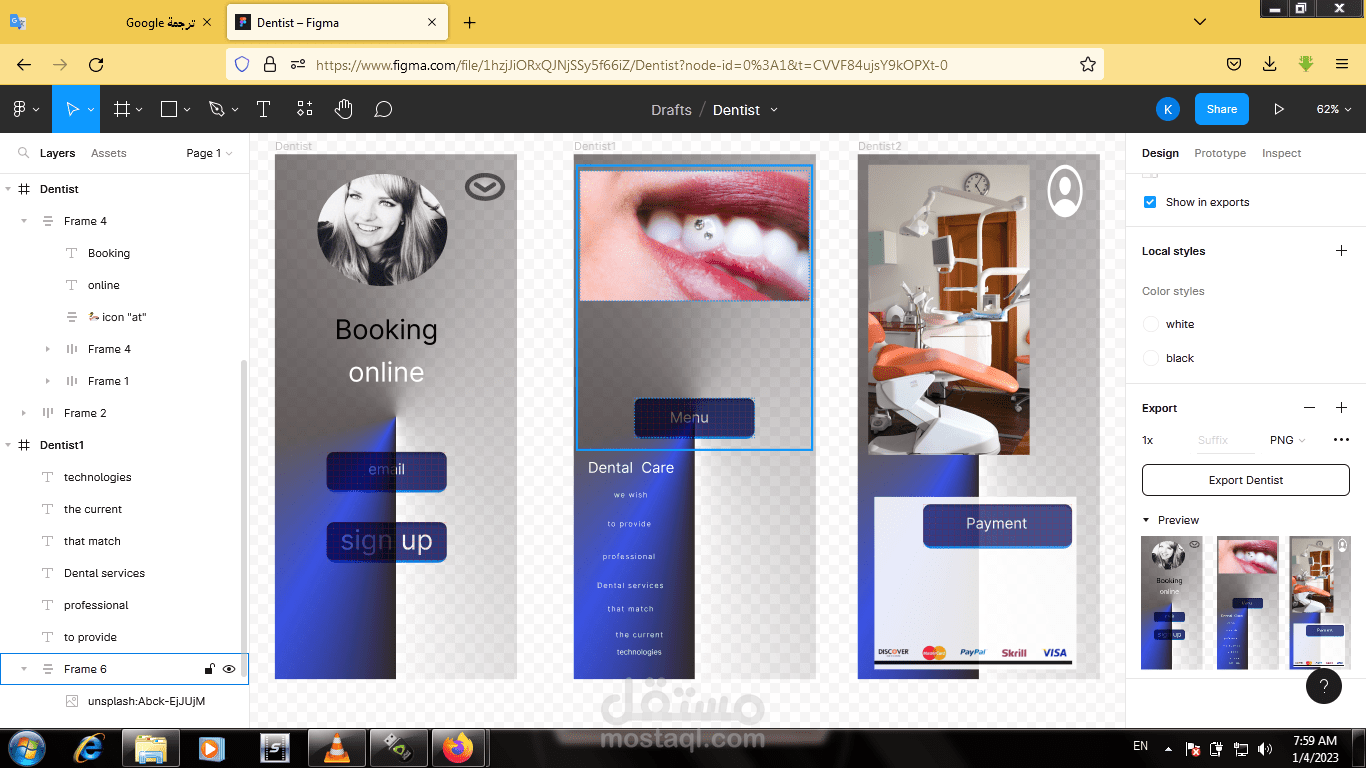Open the Frame tool options chevron
This screenshot has width=1366, height=768.
[139, 110]
